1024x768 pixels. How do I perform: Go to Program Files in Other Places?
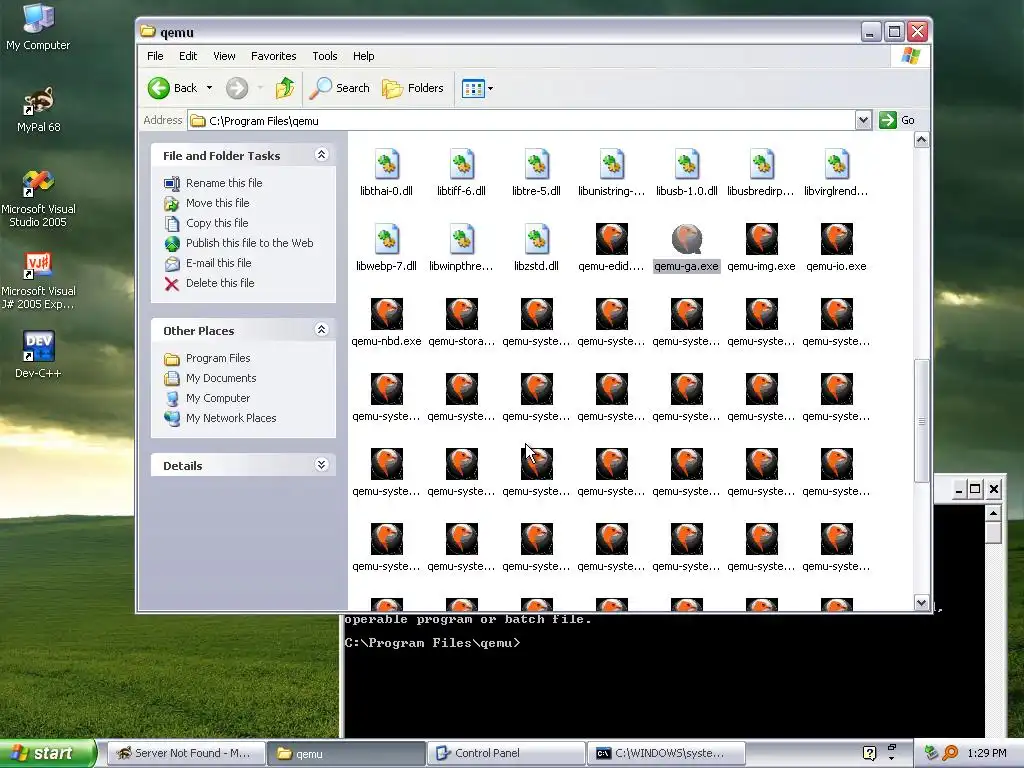pyautogui.click(x=218, y=359)
